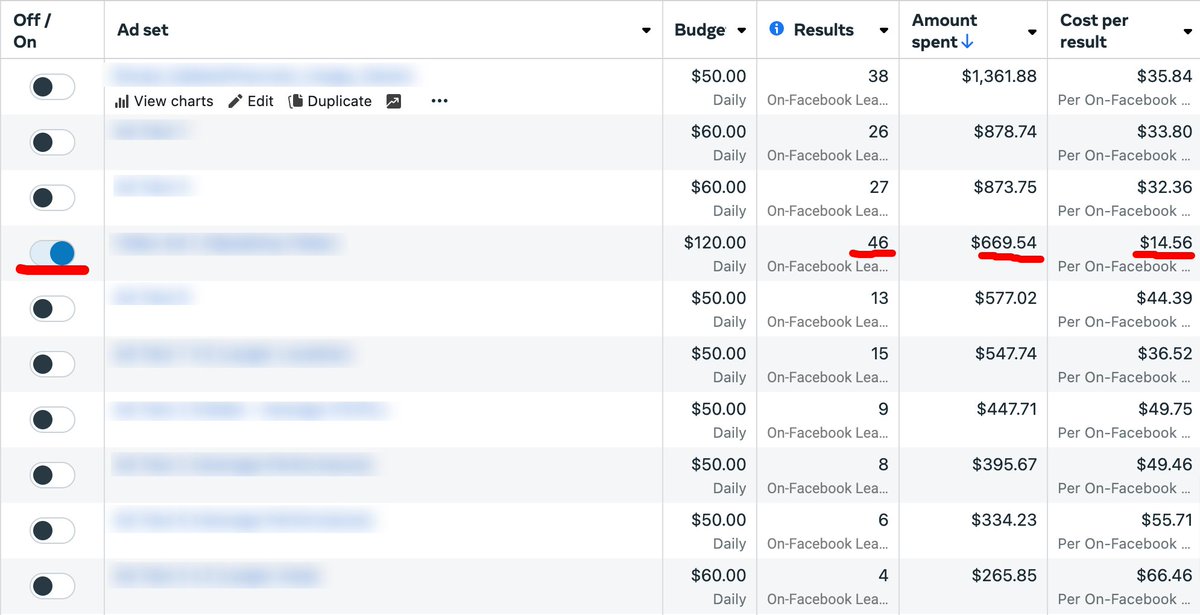
Task: Click the $334.23 amount spent cell
Action: click(x=1005, y=520)
